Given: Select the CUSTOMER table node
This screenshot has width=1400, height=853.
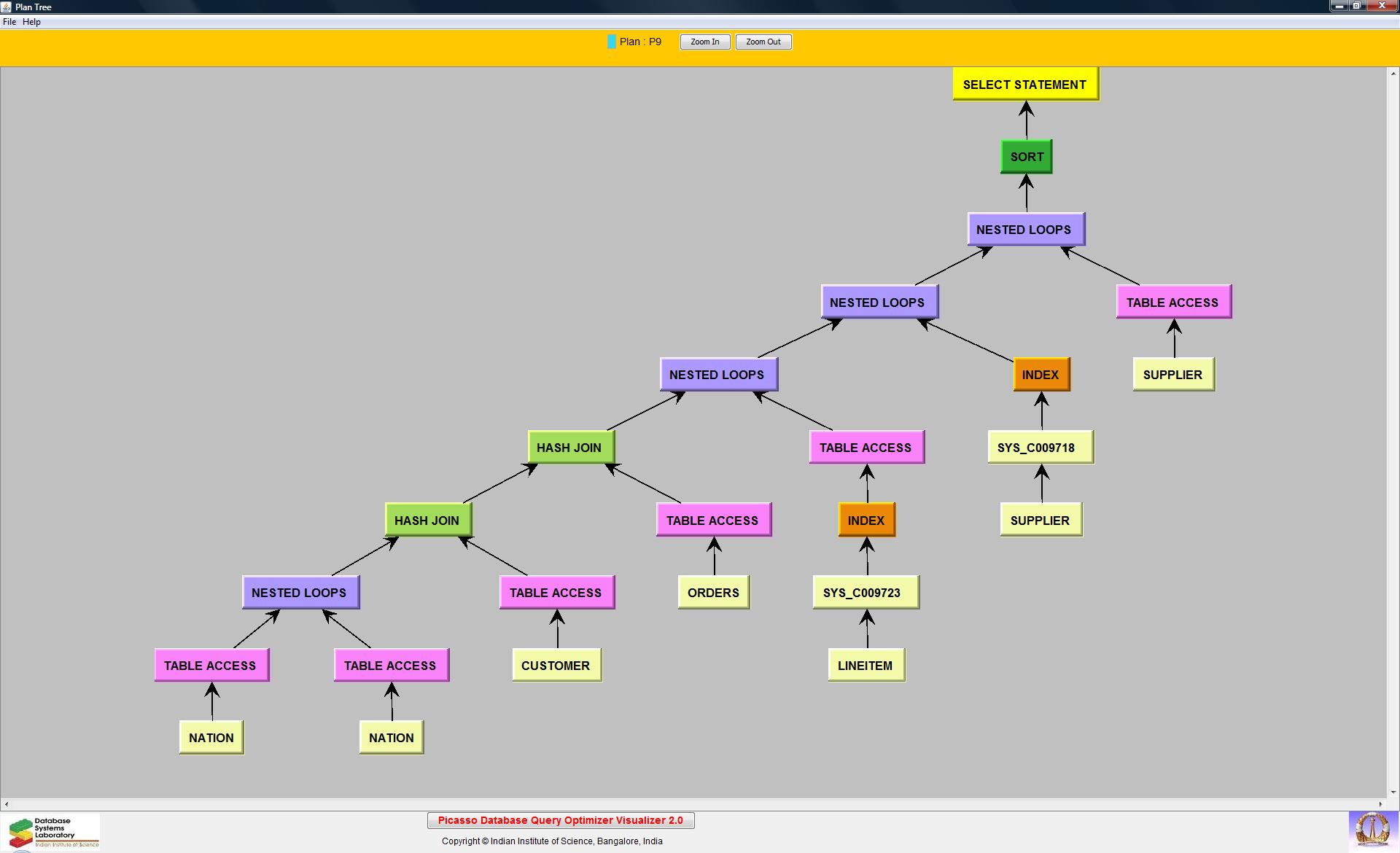Looking at the screenshot, I should pos(556,666).
